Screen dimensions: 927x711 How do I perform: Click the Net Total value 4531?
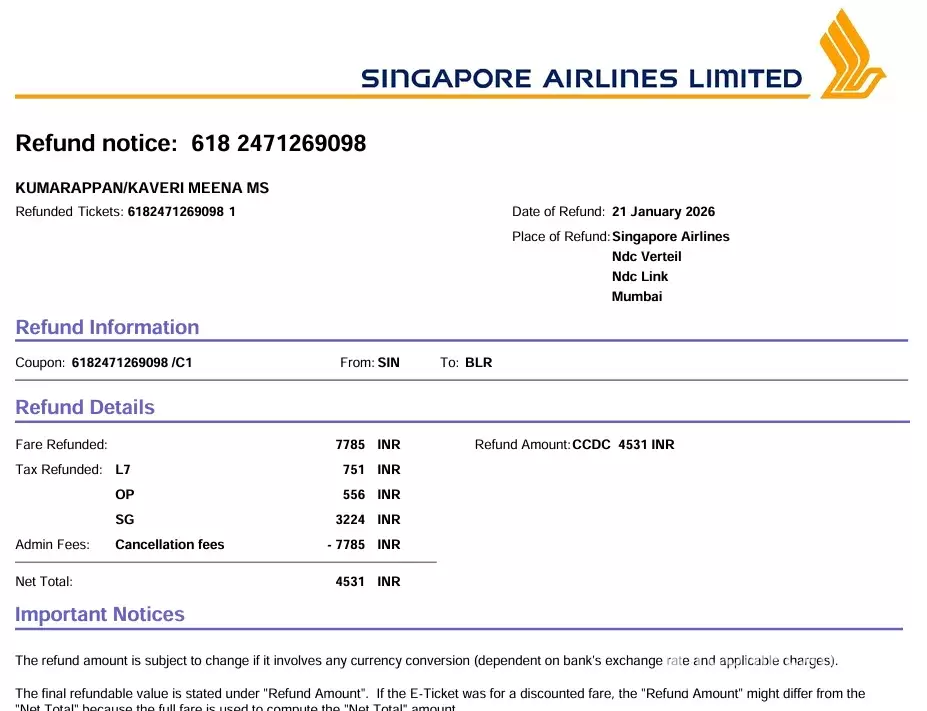(x=350, y=582)
